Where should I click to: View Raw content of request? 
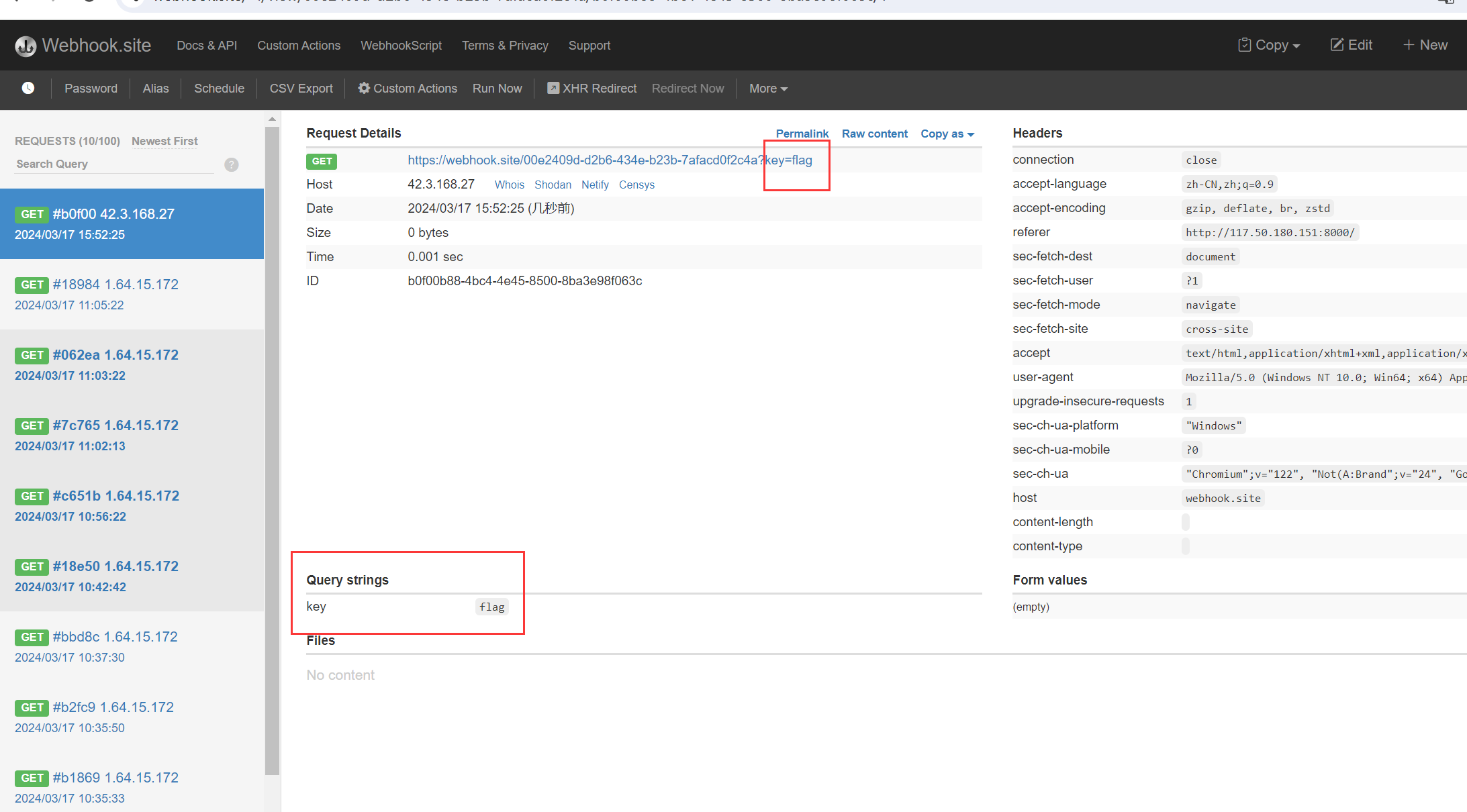[x=874, y=134]
